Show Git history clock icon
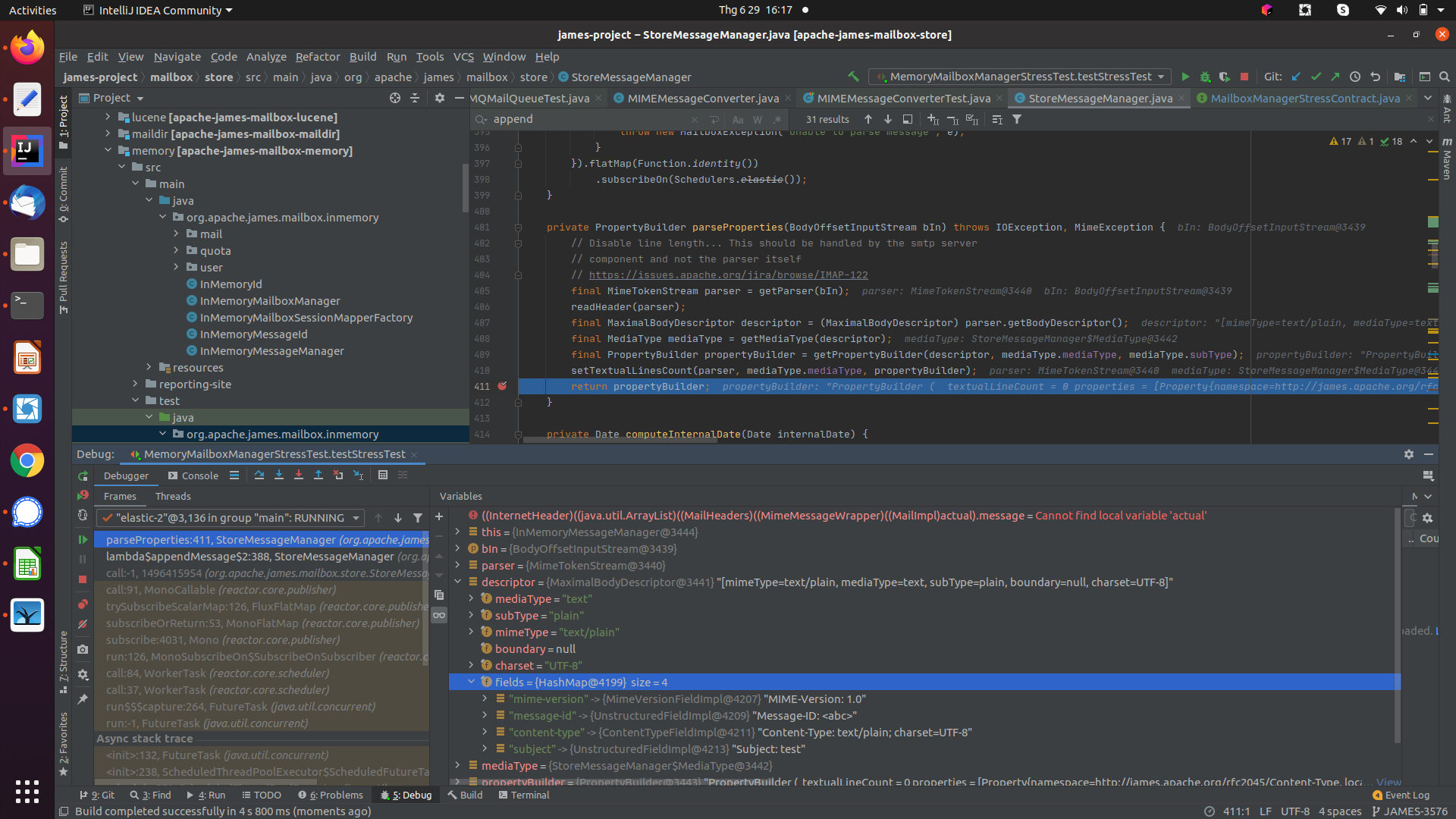Screen dimensions: 1456x819 pos(1355,77)
